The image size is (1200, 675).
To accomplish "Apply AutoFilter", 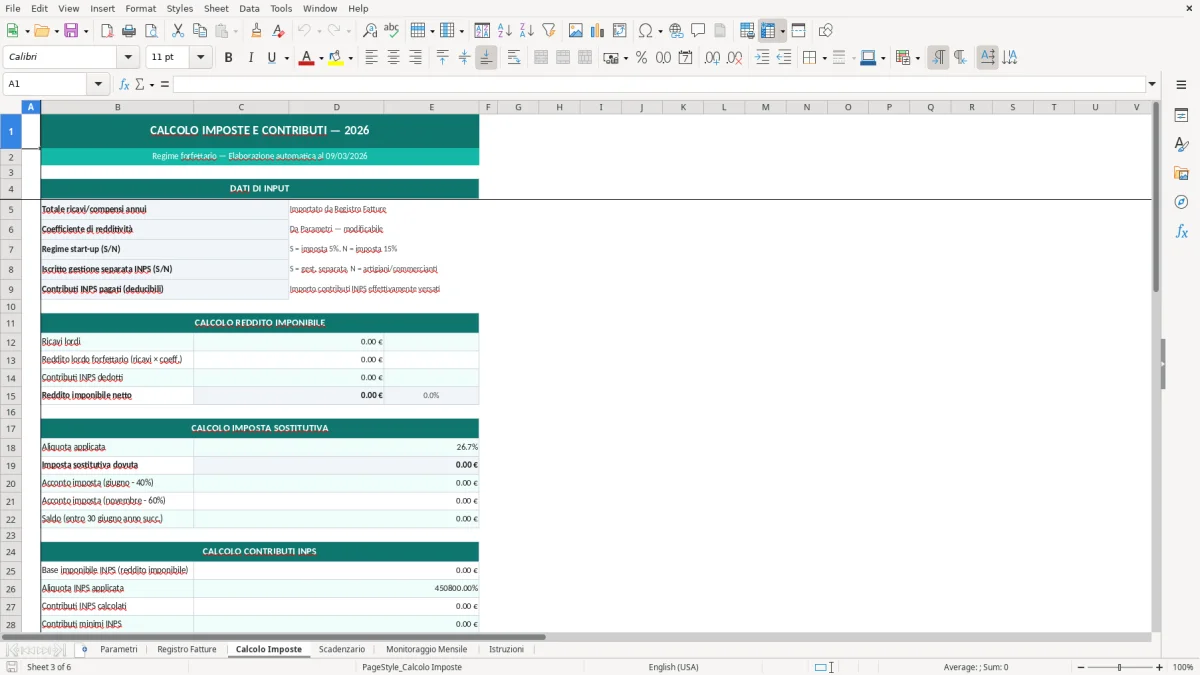I will pyautogui.click(x=548, y=31).
